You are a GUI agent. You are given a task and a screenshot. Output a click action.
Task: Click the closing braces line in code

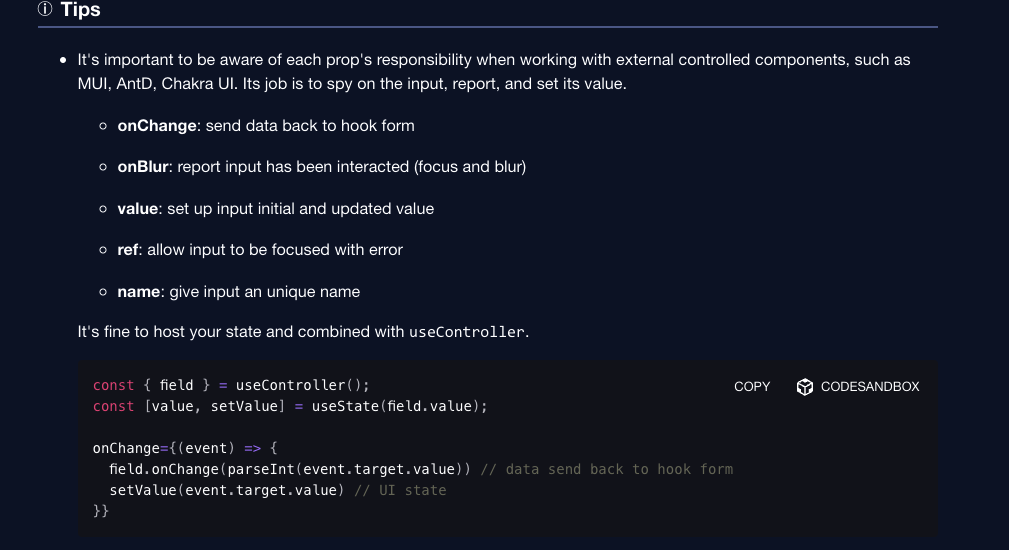(x=101, y=511)
